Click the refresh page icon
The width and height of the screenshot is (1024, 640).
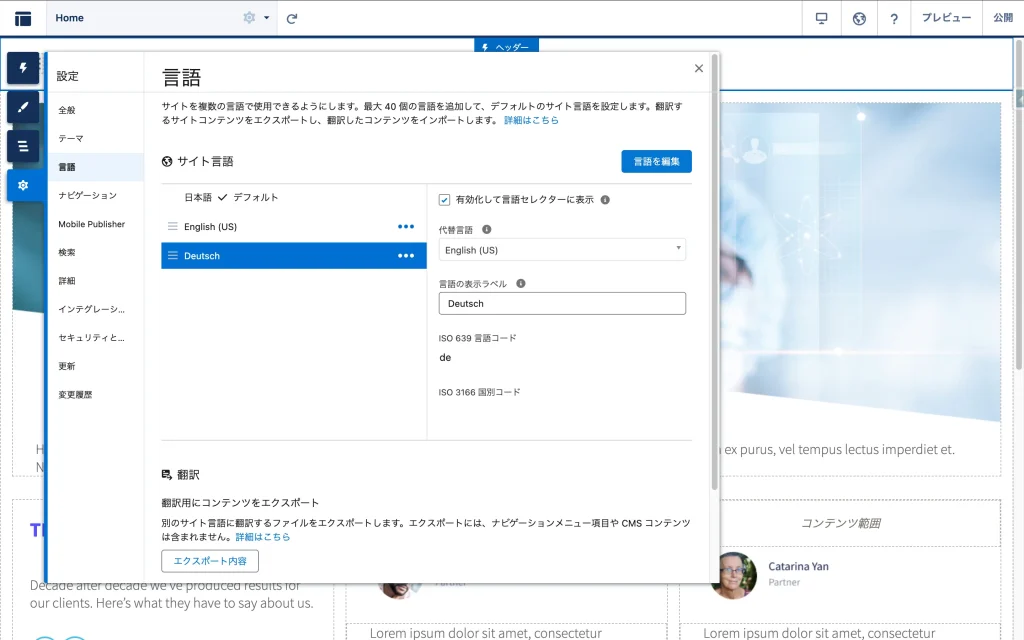(292, 18)
